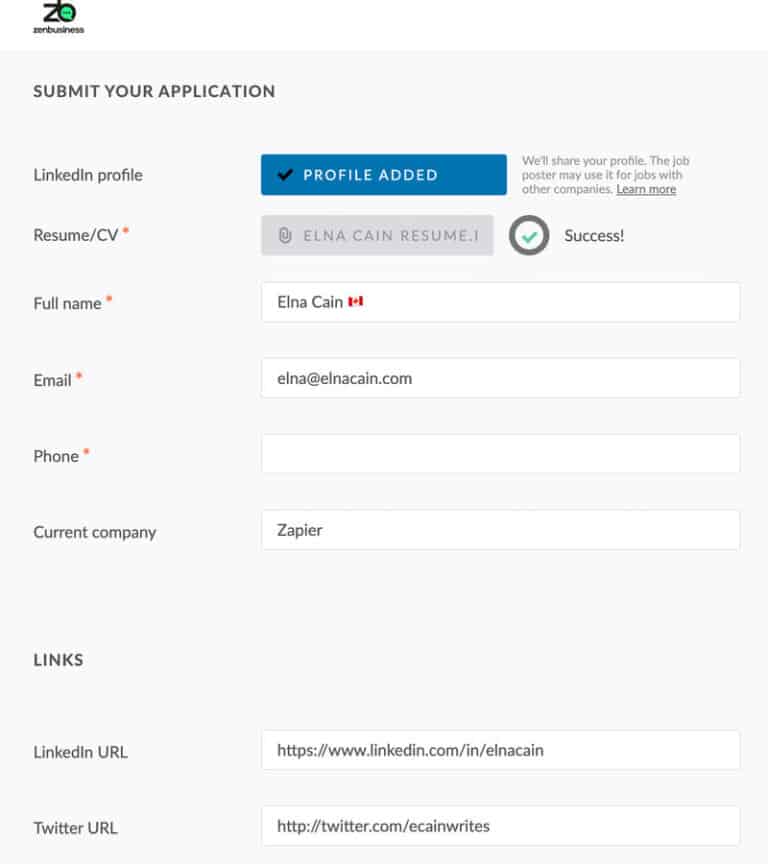Open the Learn more link
This screenshot has height=864, width=768.
[x=646, y=189]
